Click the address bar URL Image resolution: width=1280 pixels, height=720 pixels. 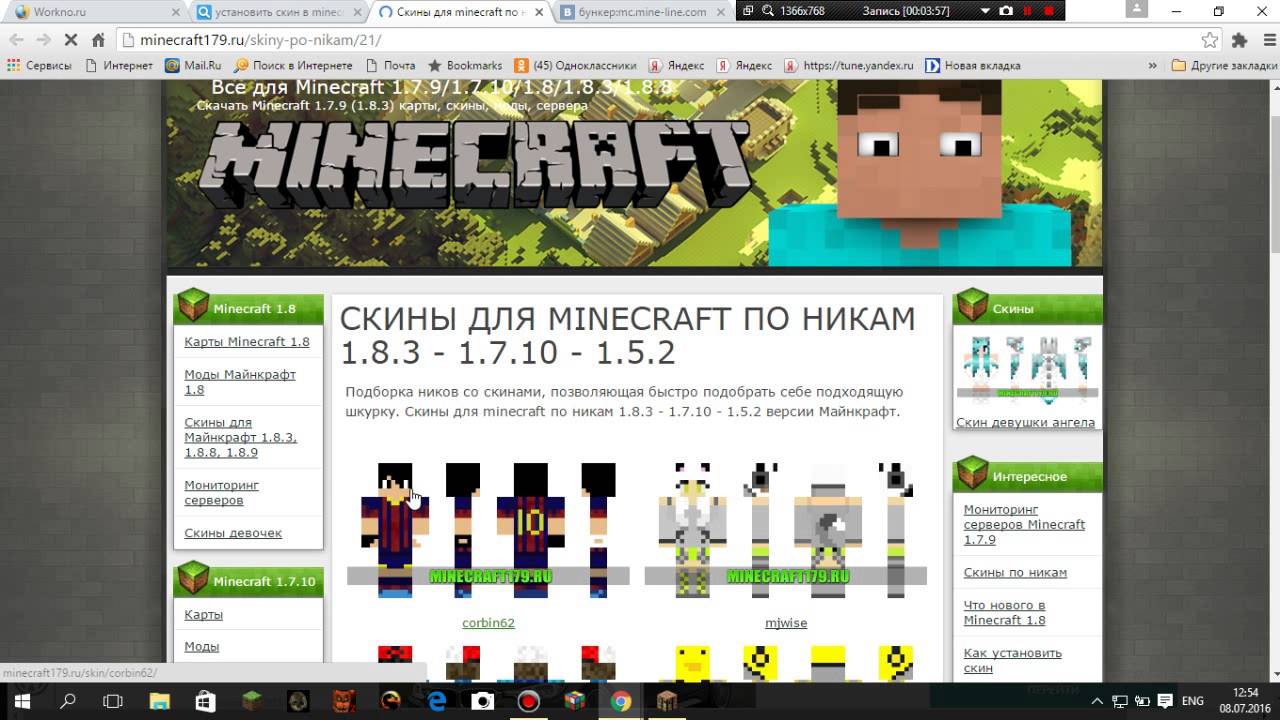click(x=260, y=40)
